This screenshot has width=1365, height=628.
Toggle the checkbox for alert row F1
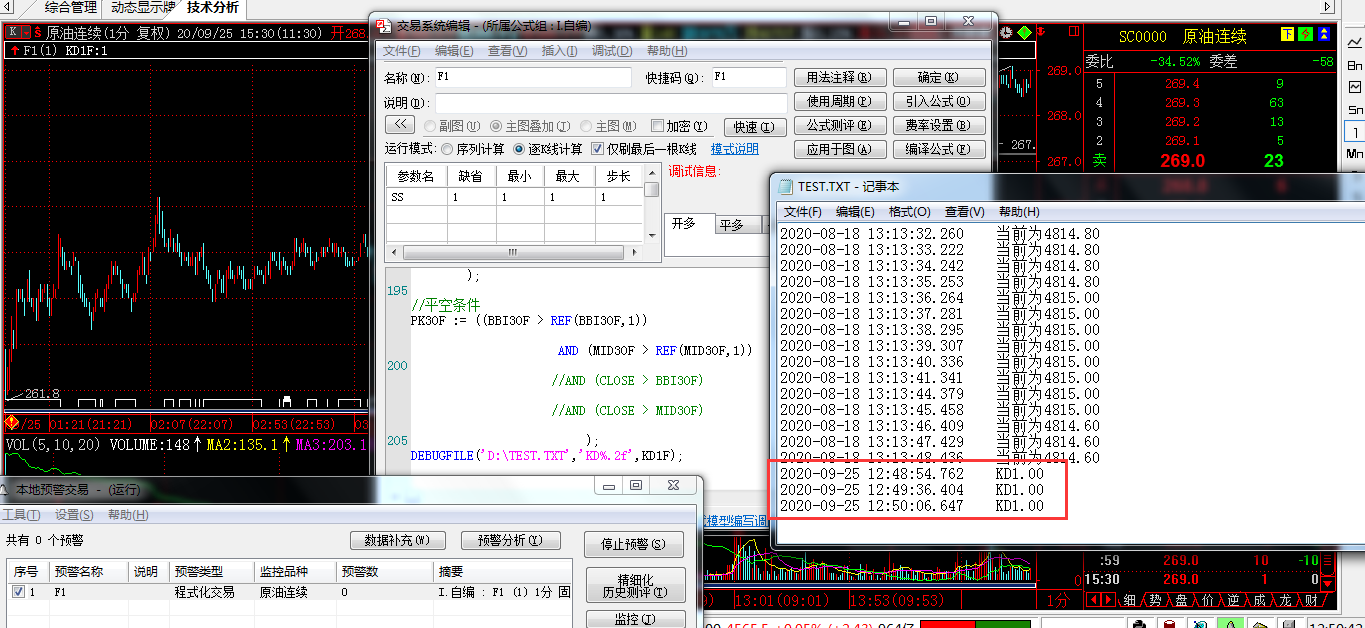tap(18, 592)
